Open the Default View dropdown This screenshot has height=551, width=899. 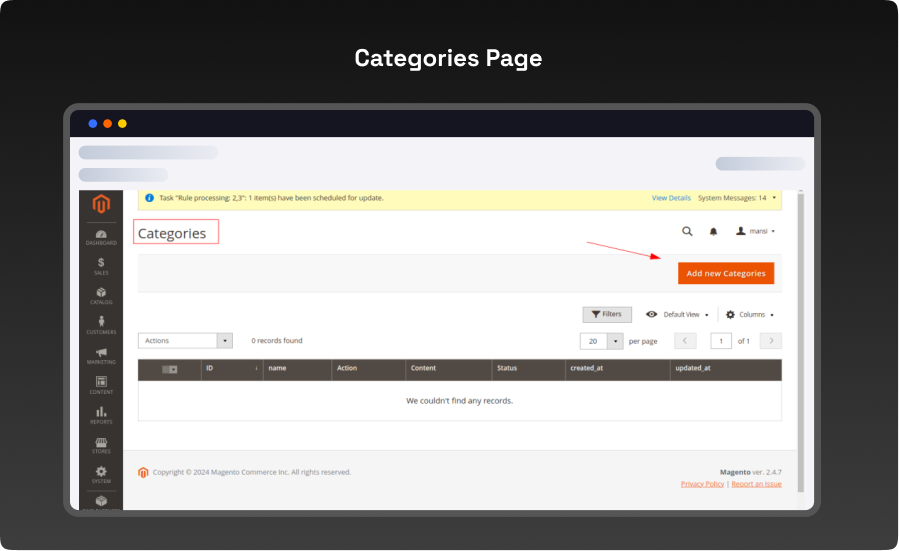679,315
